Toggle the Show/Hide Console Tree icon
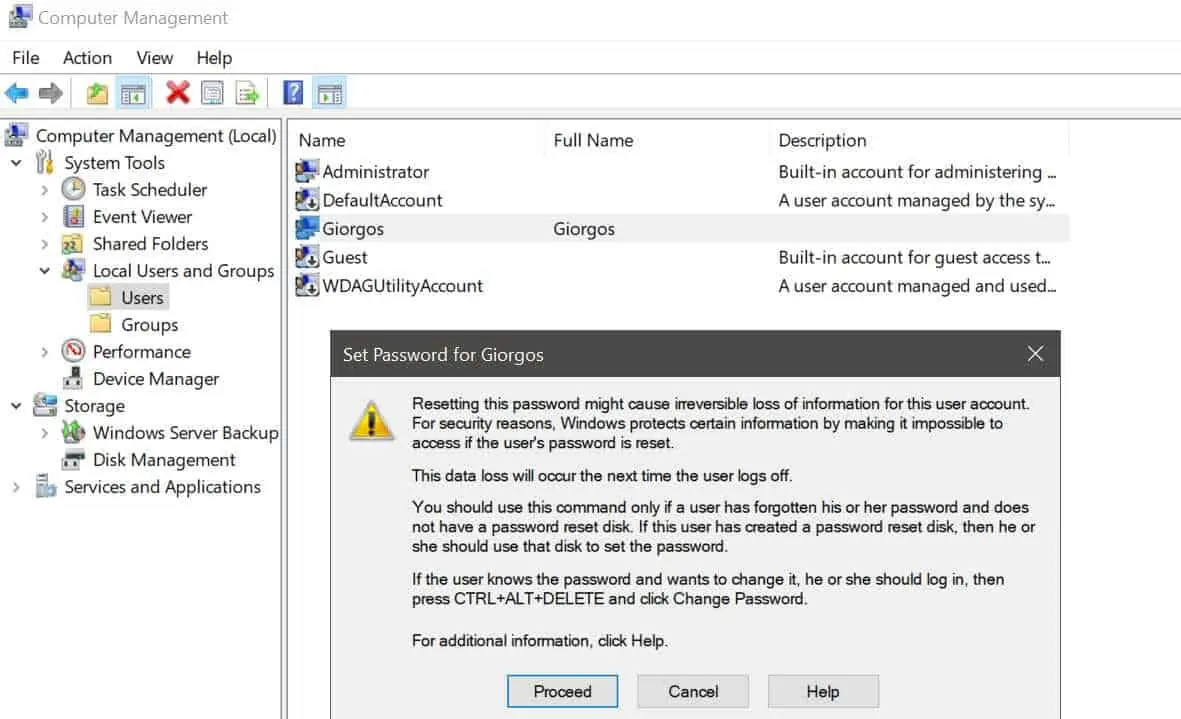The height and width of the screenshot is (719, 1181). [x=133, y=94]
